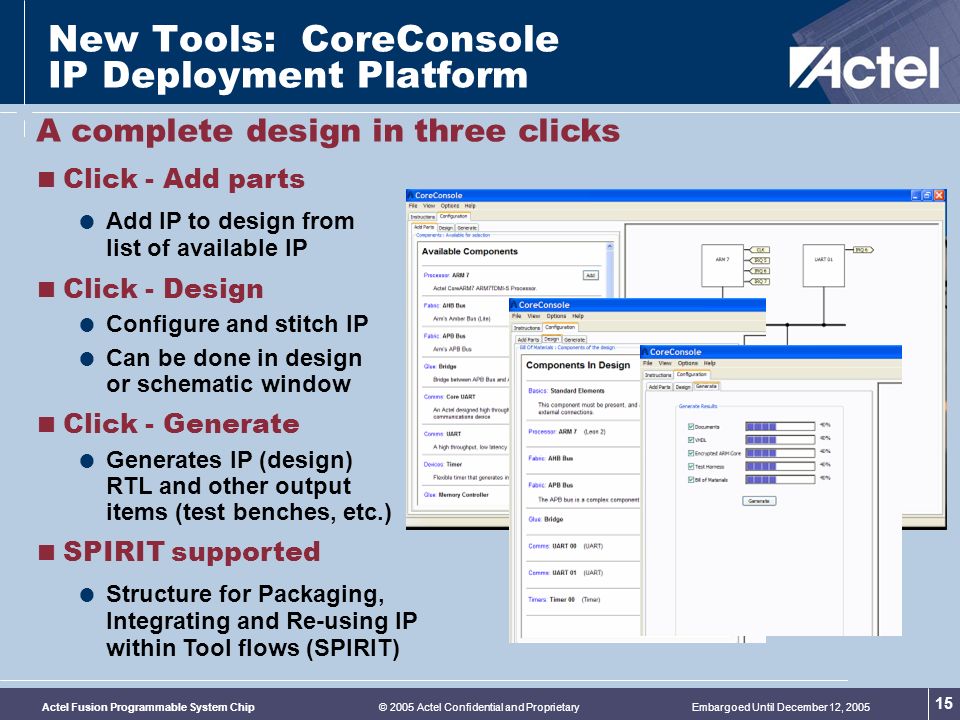Open Help menu in the back CoreConsole window
This screenshot has width=960, height=720.
click(x=470, y=206)
